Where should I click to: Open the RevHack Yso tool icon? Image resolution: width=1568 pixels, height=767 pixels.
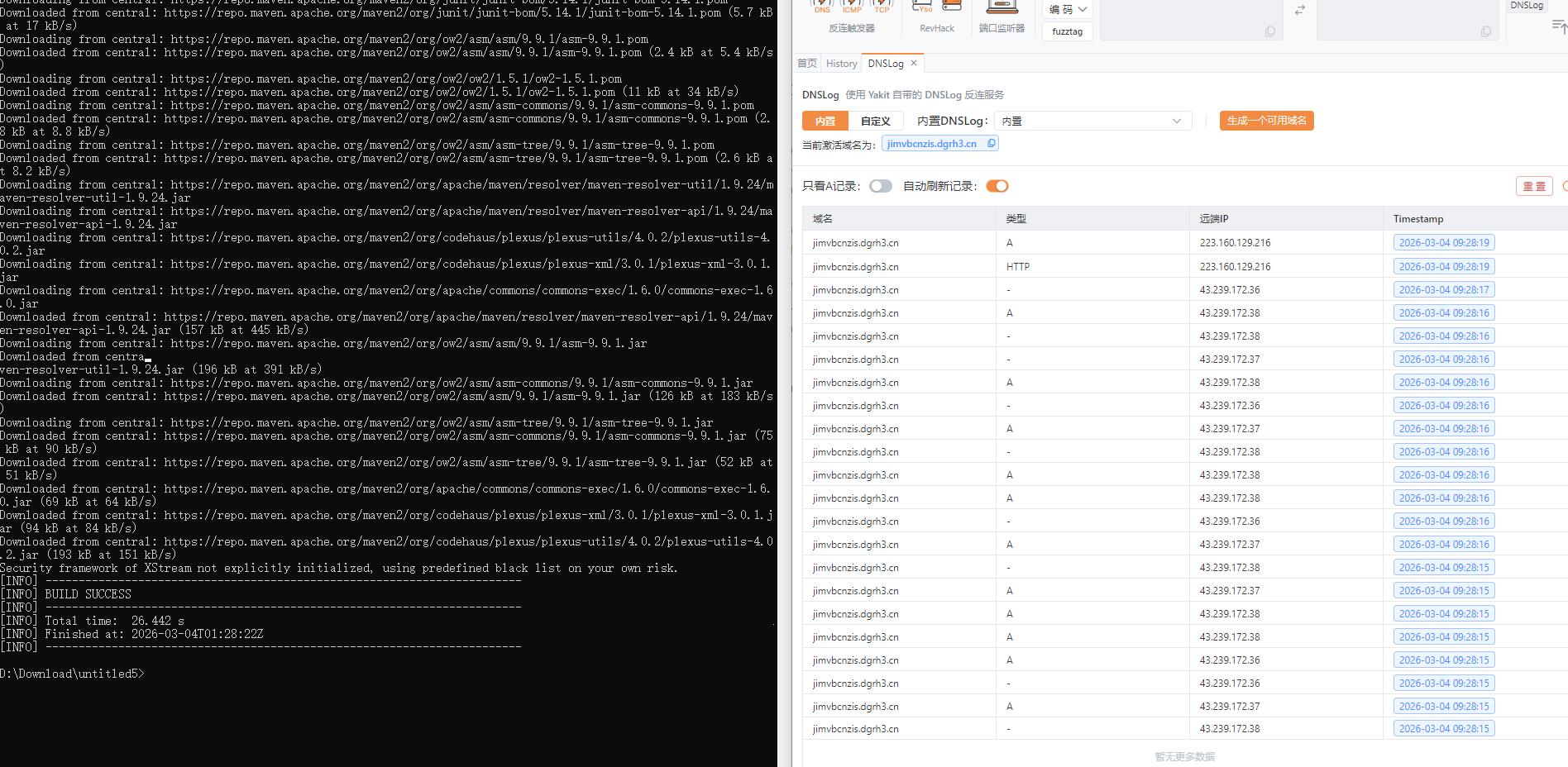click(x=922, y=7)
